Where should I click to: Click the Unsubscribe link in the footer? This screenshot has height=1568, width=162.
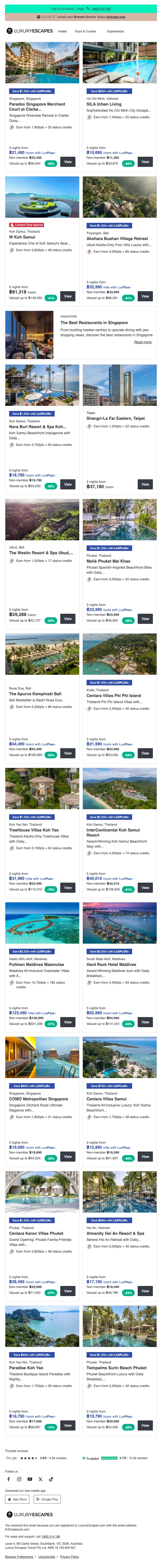[x=47, y=1556]
